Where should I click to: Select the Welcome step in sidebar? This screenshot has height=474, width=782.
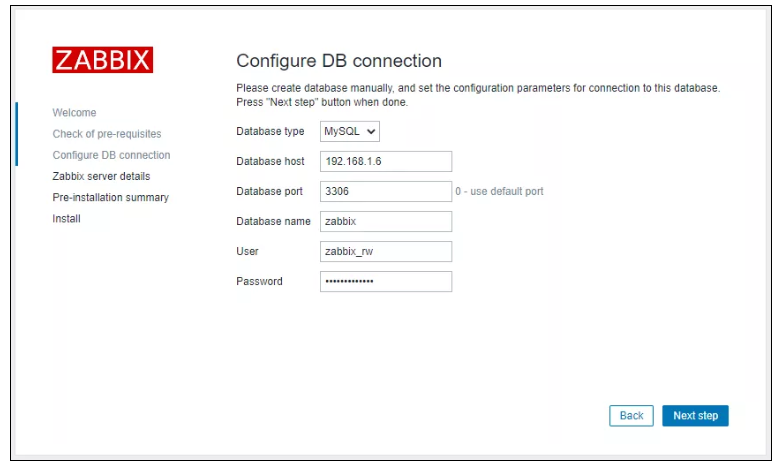[x=74, y=113]
